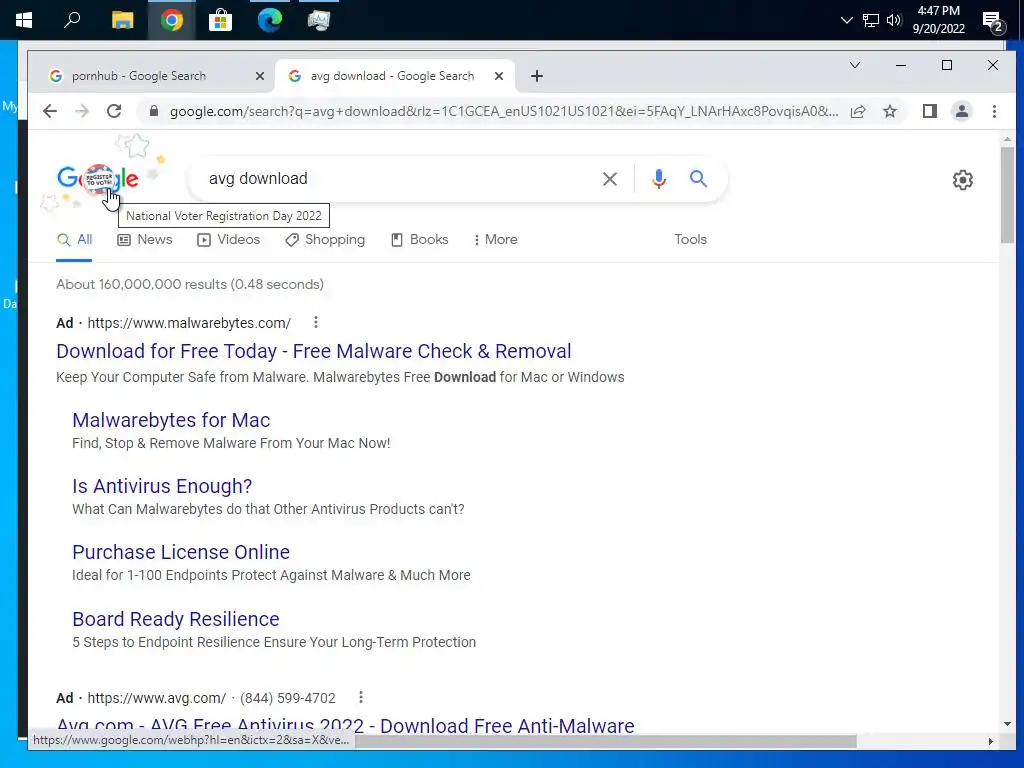Click the Chrome taskbar icon
Image resolution: width=1024 pixels, height=768 pixels.
[x=172, y=20]
